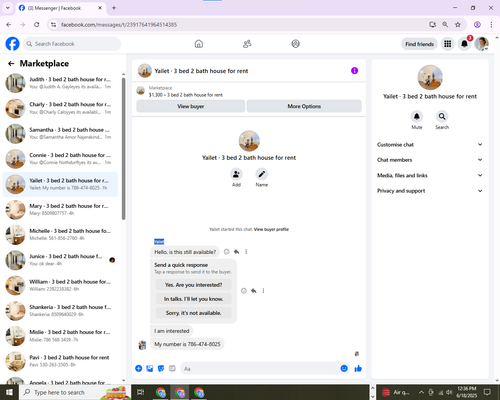The width and height of the screenshot is (500, 400).
Task: Expand Customise chat section
Action: tap(430, 144)
